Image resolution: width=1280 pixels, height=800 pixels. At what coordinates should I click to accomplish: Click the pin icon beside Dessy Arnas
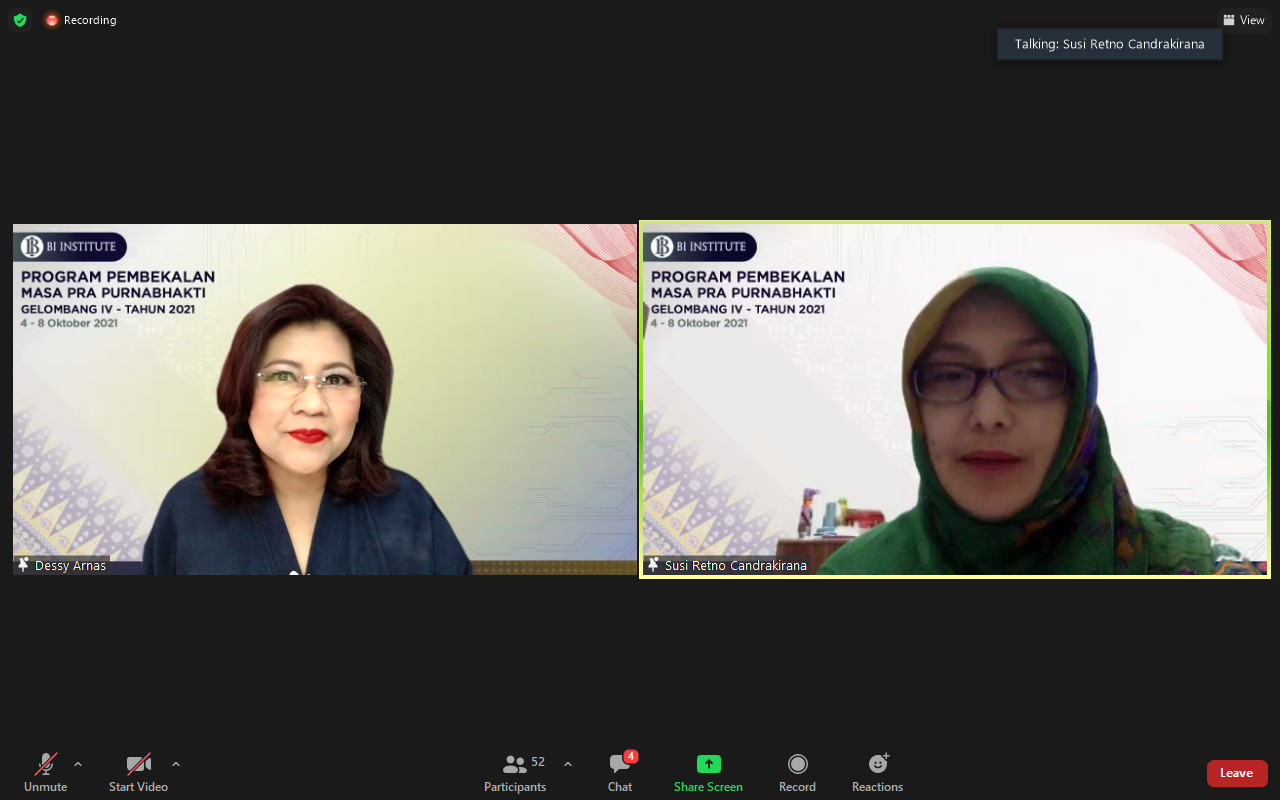pyautogui.click(x=23, y=565)
